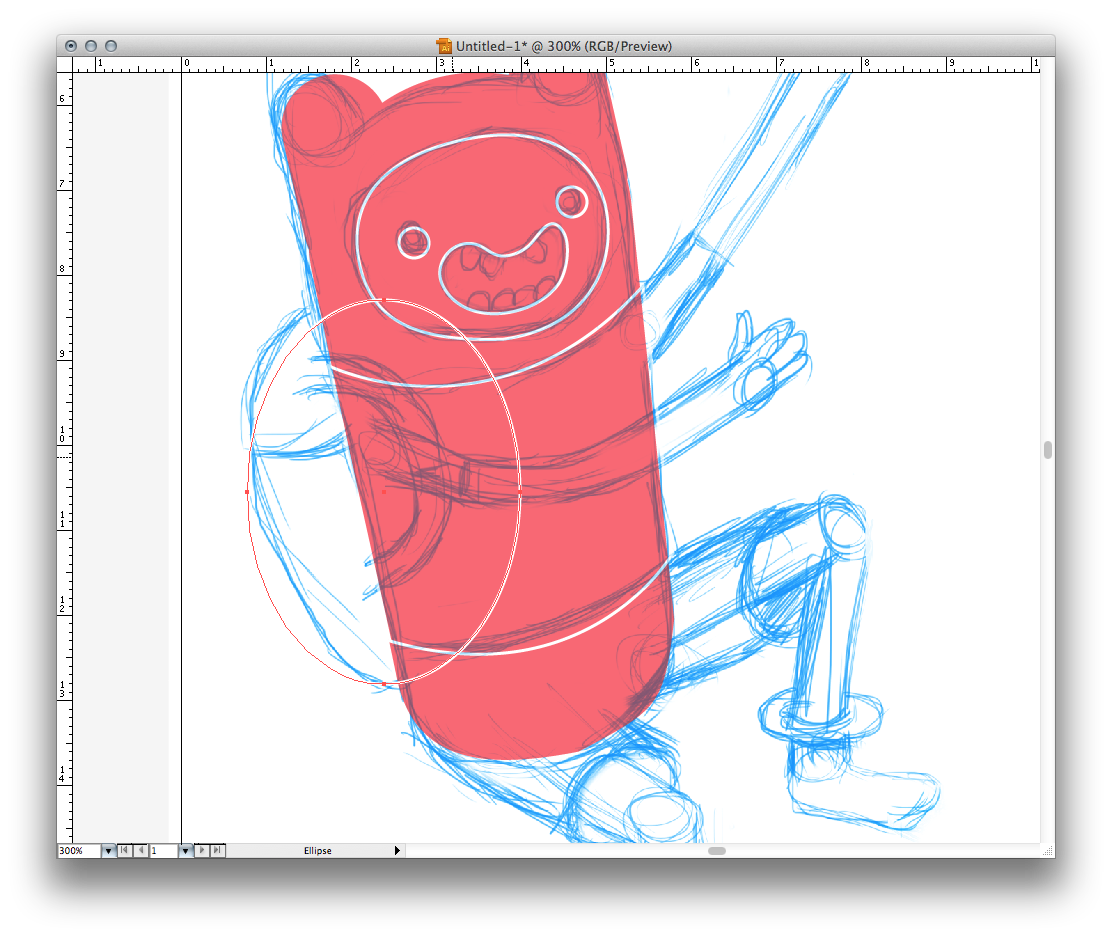
Task: Click the Ellipse status bar label
Action: [x=318, y=851]
